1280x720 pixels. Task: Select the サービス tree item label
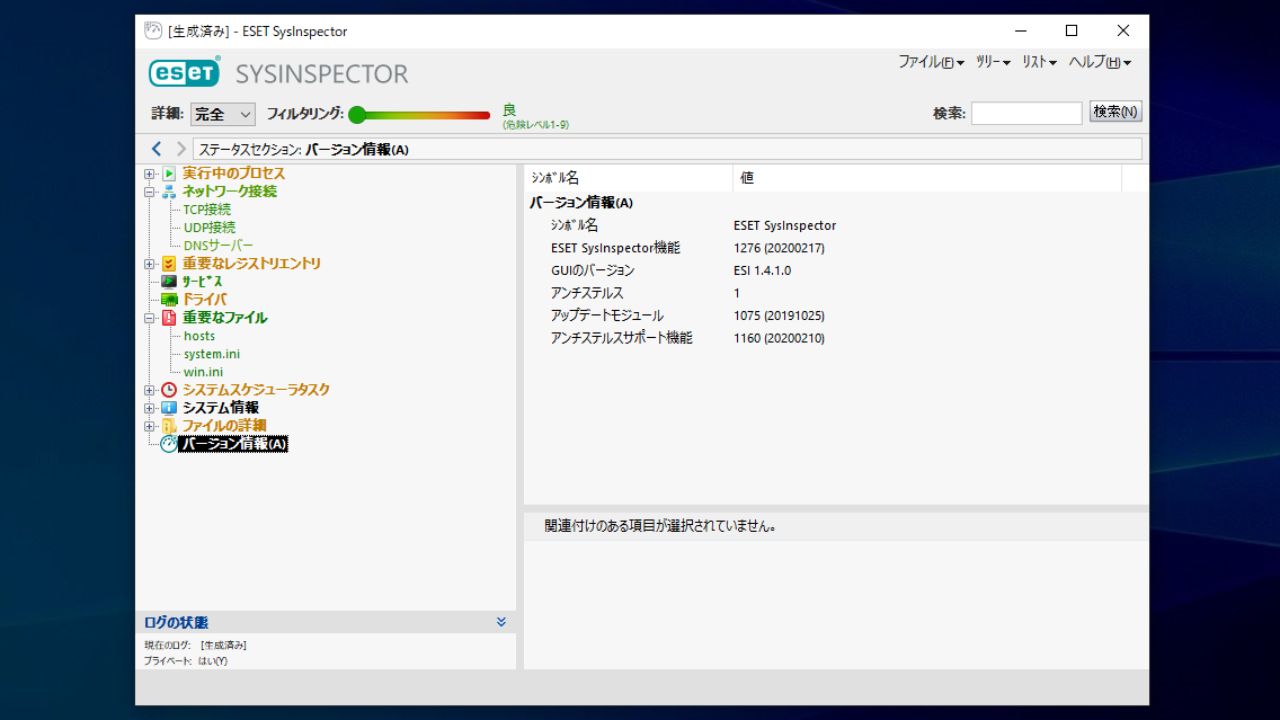[202, 282]
